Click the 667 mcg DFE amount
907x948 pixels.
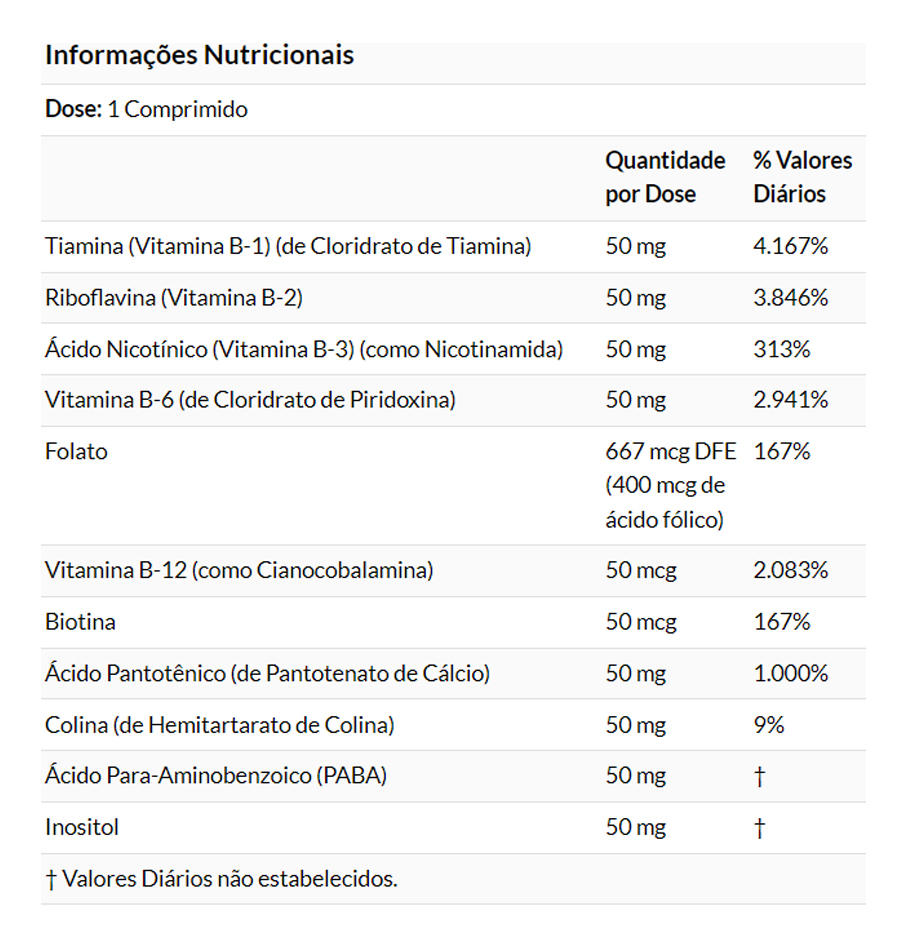pos(670,452)
